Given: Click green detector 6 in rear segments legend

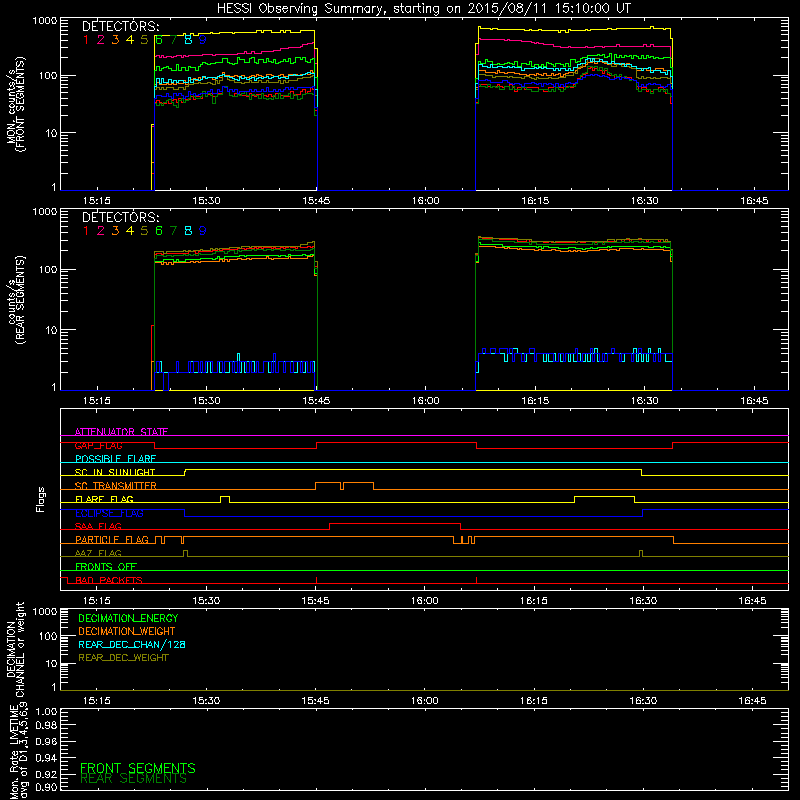Looking at the screenshot, I should (159, 231).
